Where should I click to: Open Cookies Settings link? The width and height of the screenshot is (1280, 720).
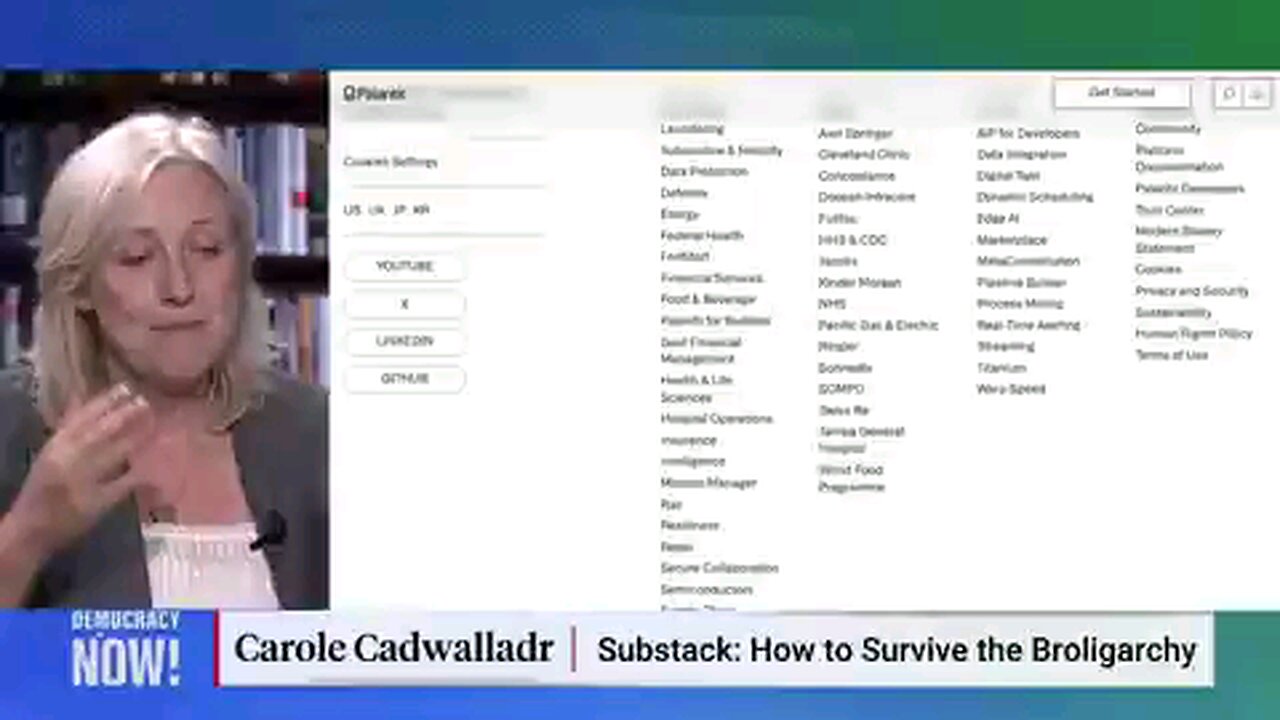pyautogui.click(x=390, y=162)
